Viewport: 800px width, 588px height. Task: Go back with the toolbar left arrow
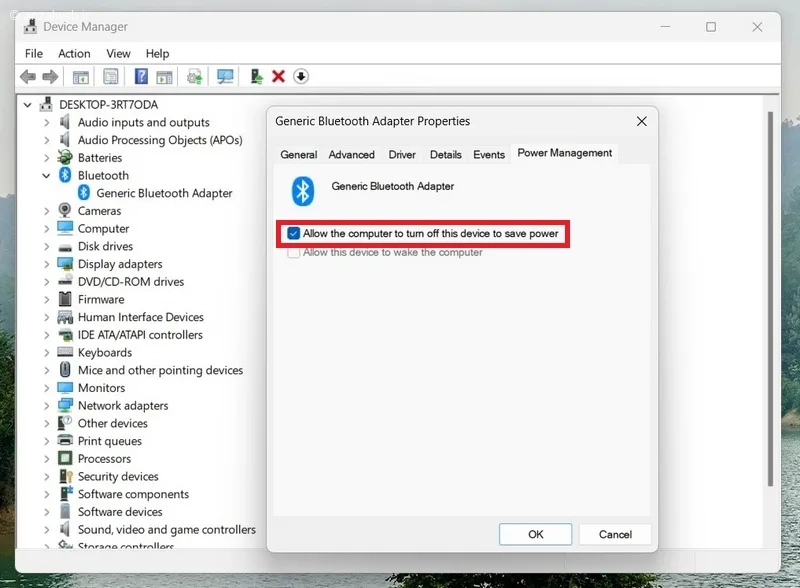[28, 77]
